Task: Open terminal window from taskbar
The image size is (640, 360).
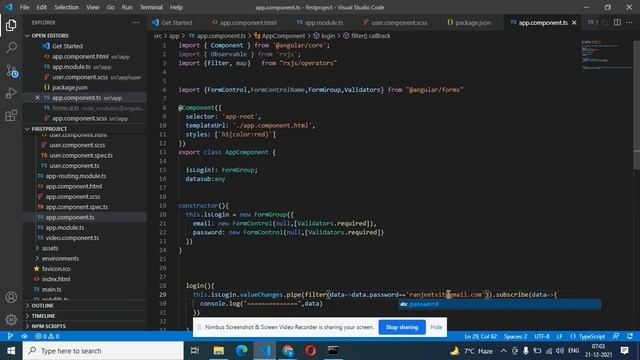Action: 333,351
